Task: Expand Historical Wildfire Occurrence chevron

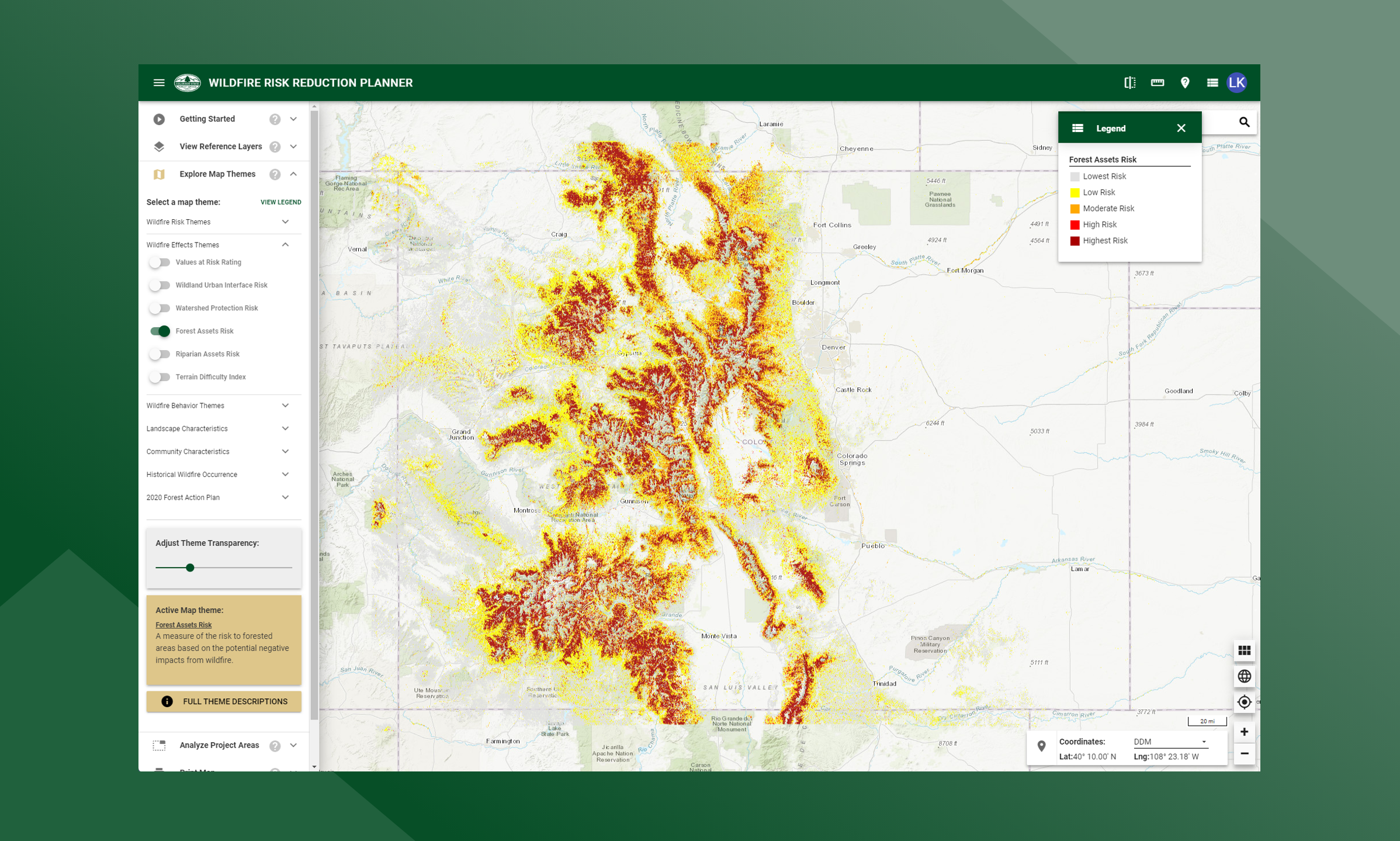Action: (x=285, y=475)
